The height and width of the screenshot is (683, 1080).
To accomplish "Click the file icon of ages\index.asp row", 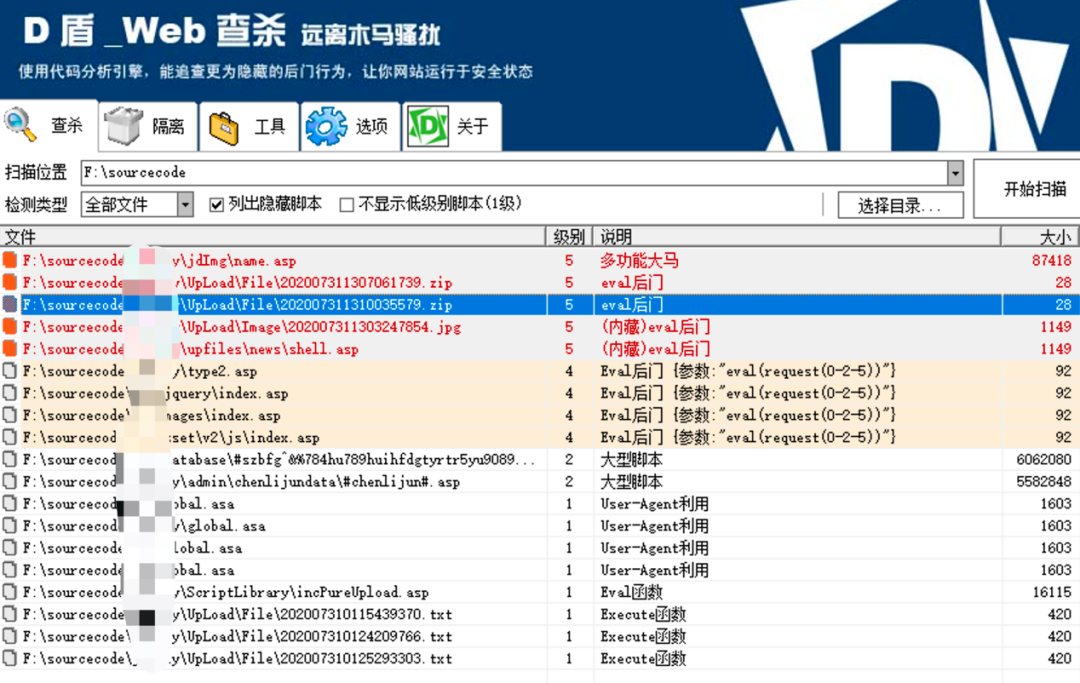I will tap(10, 414).
